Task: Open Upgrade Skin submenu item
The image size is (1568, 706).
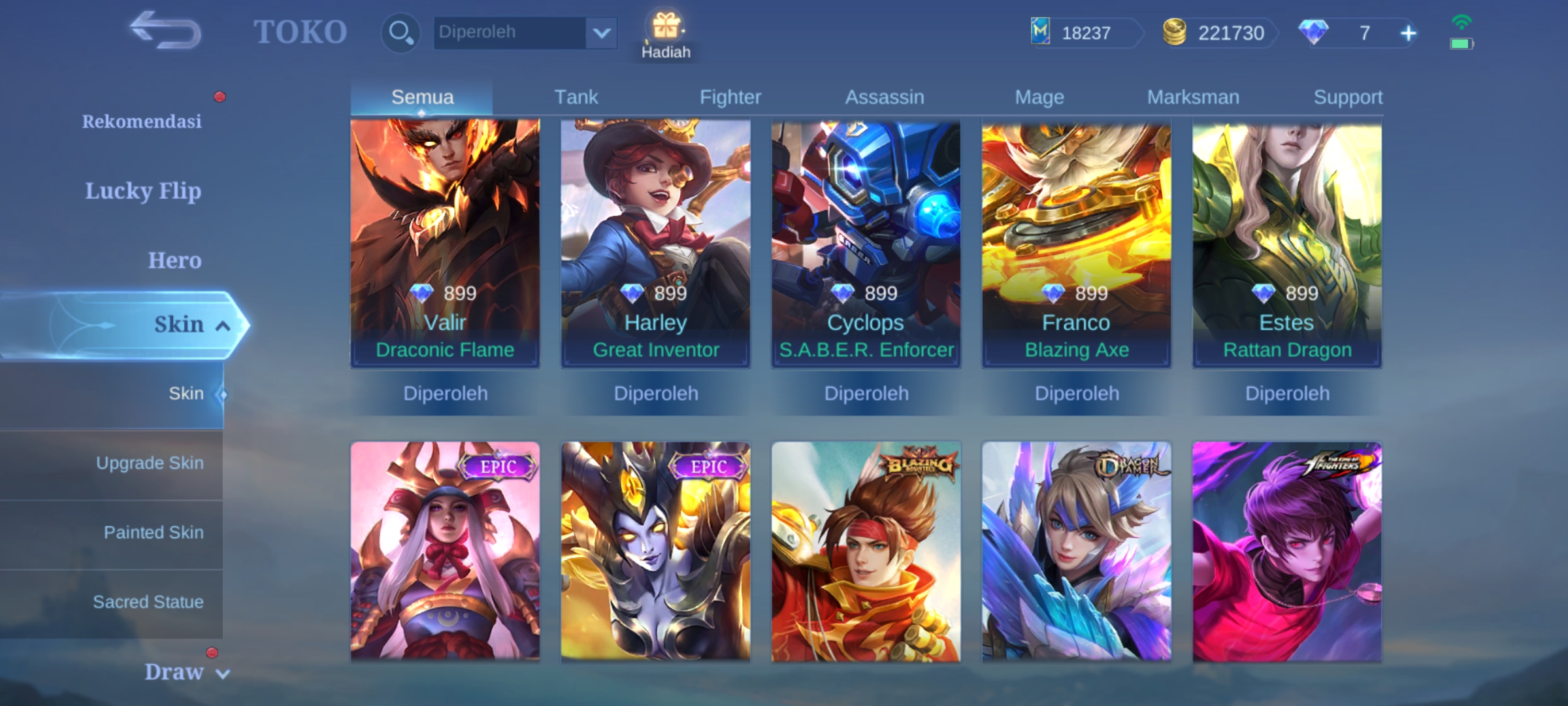Action: click(150, 463)
